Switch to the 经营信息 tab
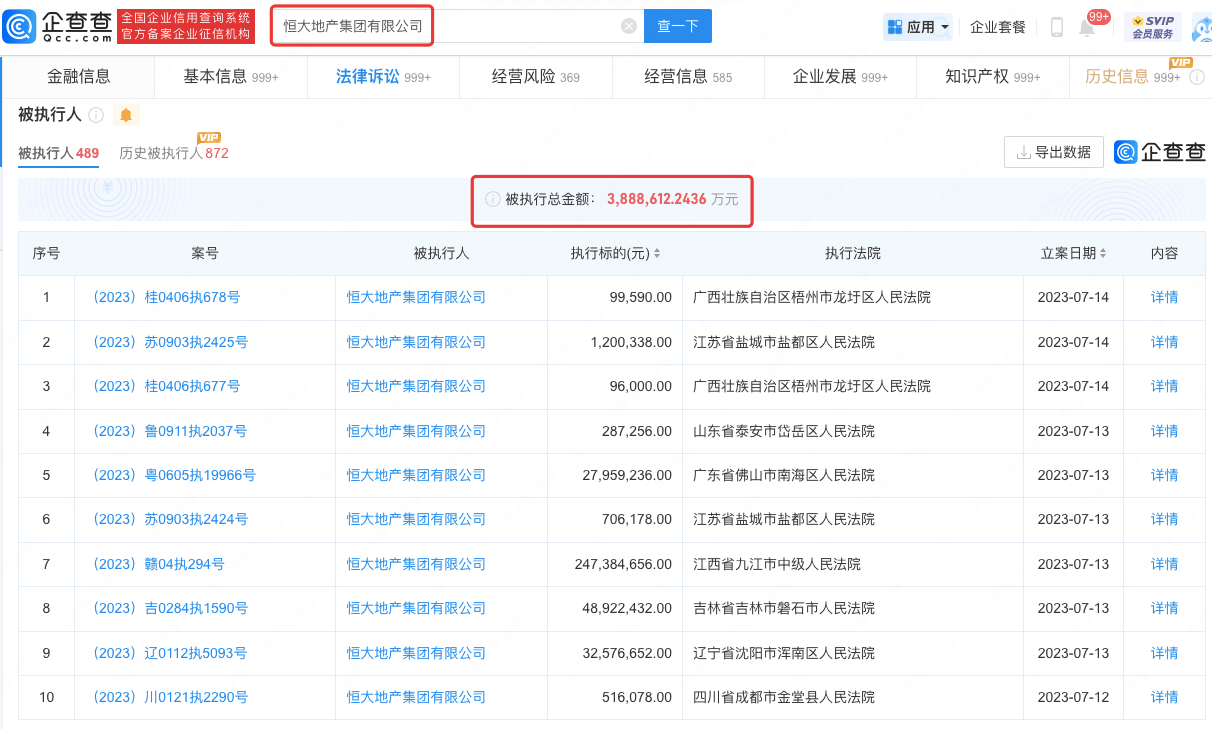The width and height of the screenshot is (1212, 729). [x=688, y=77]
